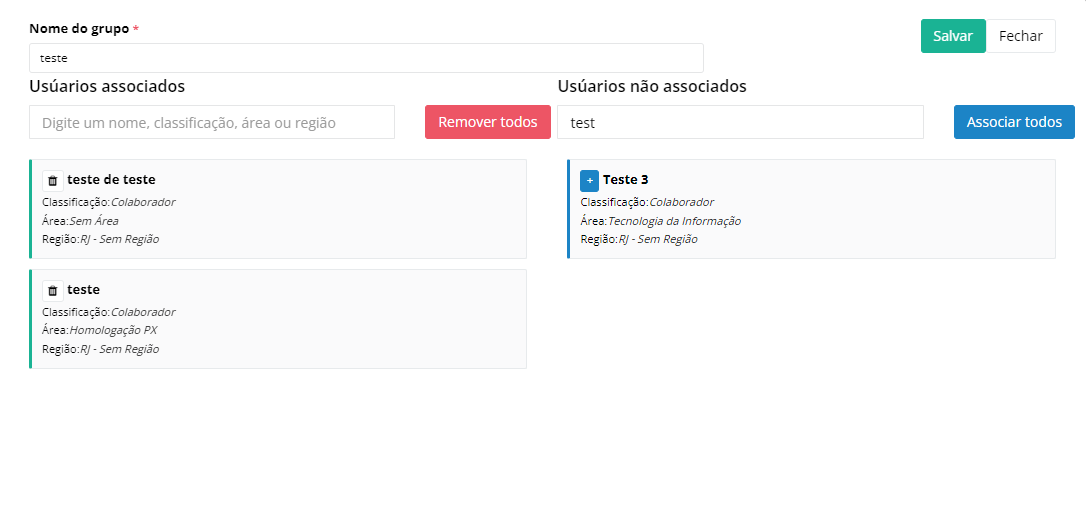Select the 'teste de teste' user name
This screenshot has height=515, width=1086.
[111, 180]
